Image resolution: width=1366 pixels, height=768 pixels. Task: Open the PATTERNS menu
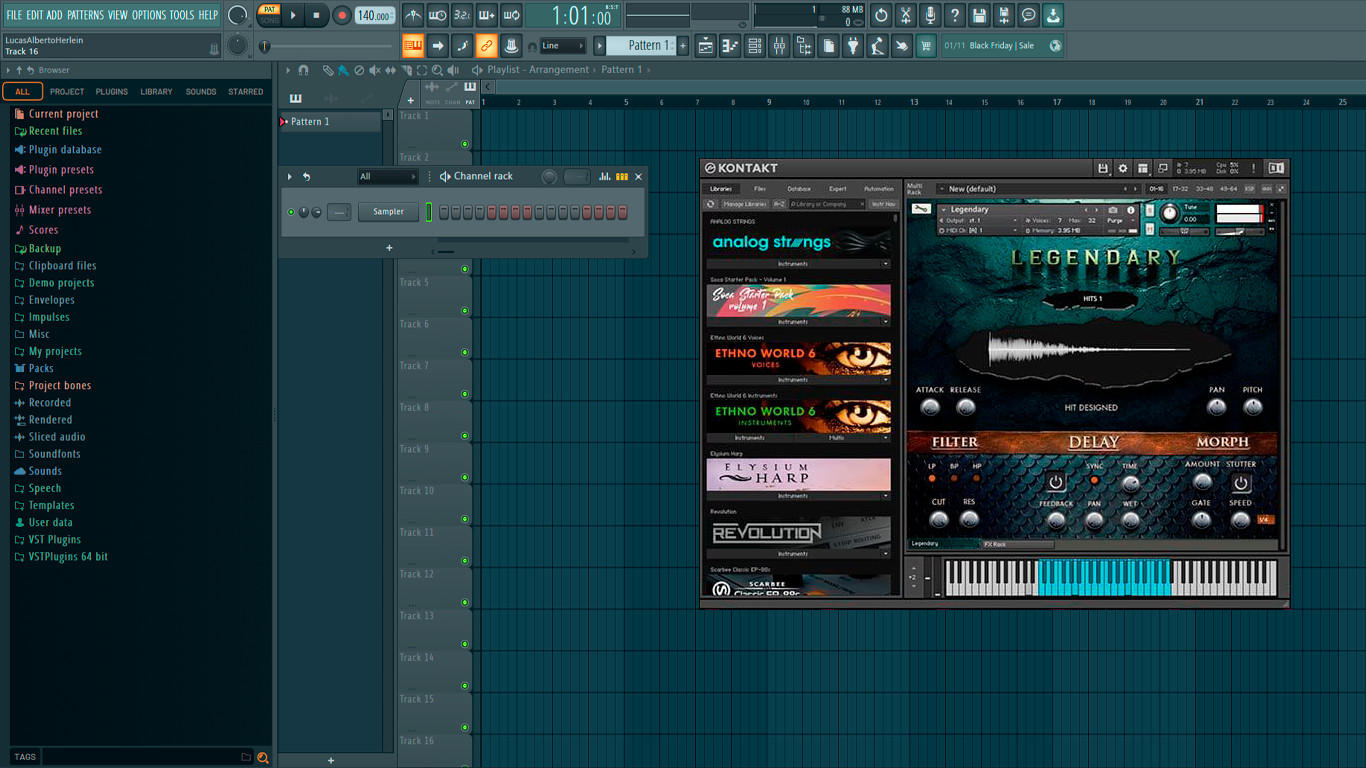pyautogui.click(x=85, y=15)
